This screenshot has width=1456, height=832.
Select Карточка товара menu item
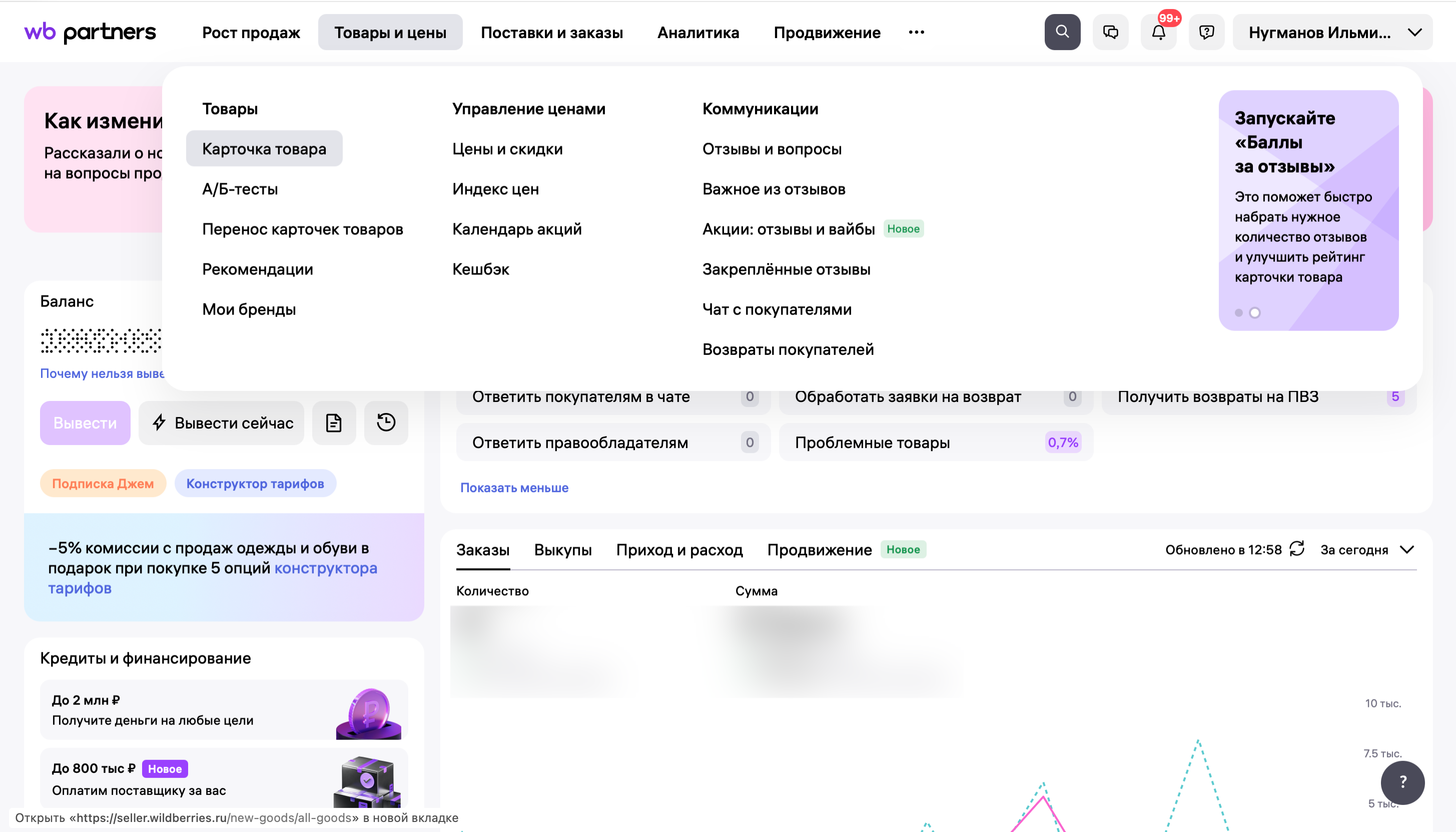[264, 149]
